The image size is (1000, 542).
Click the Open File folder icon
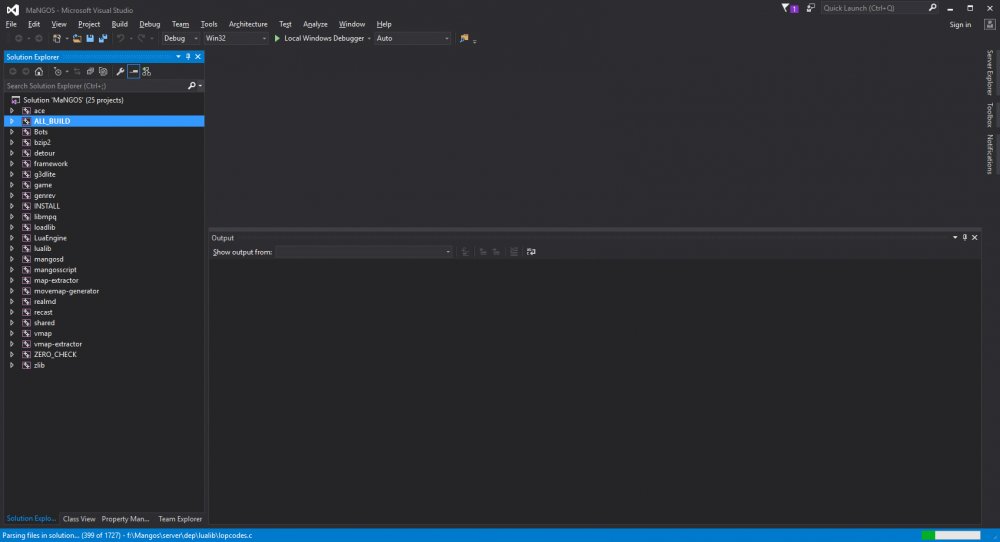77,38
